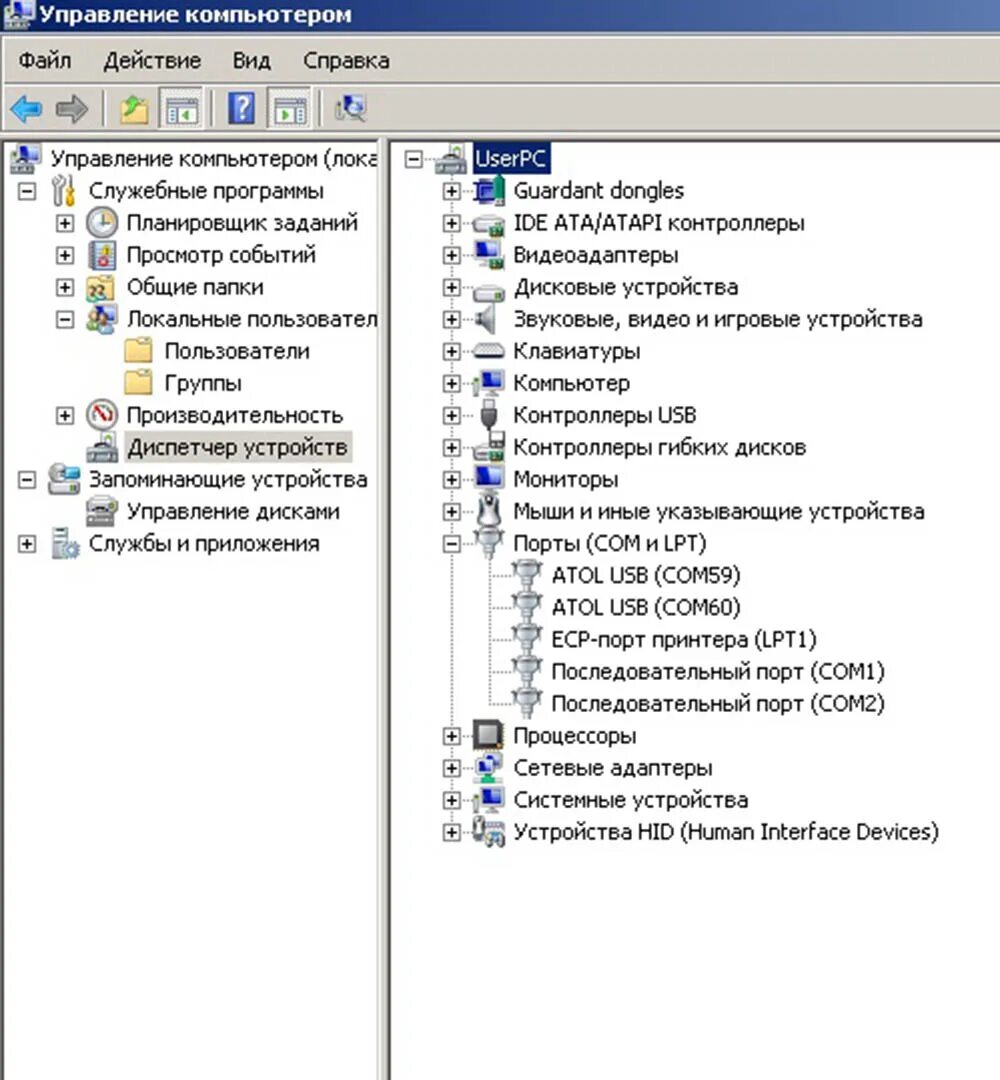Collapse the Запоминающие устройства node
This screenshot has height=1080, width=1000.
pyautogui.click(x=27, y=479)
